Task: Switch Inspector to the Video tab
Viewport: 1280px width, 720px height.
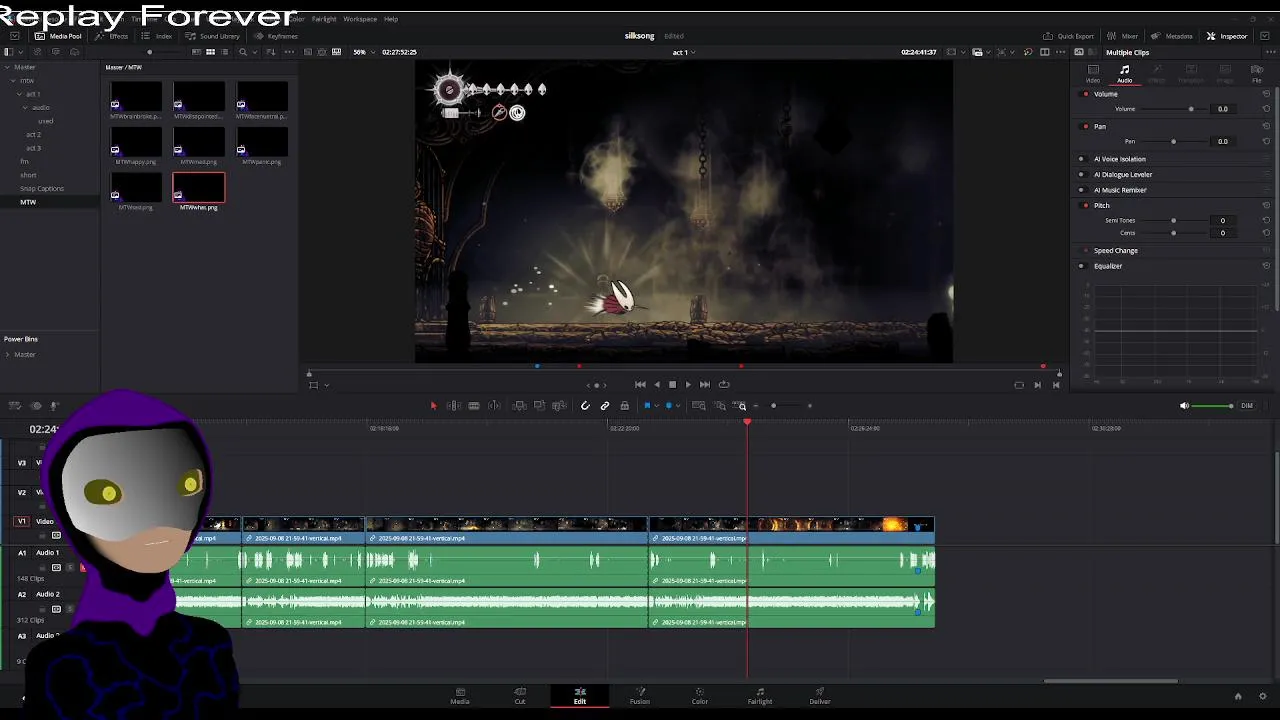Action: click(x=1093, y=74)
